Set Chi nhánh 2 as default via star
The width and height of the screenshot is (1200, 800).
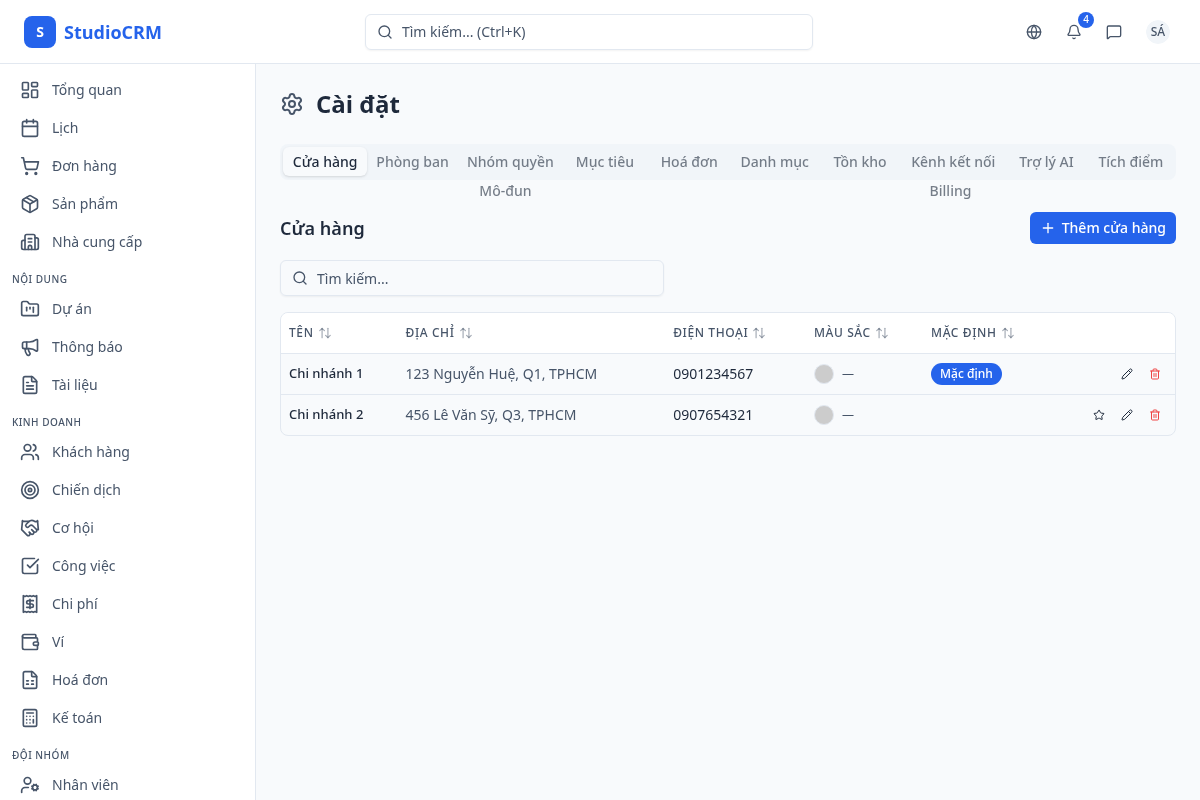pyautogui.click(x=1099, y=415)
